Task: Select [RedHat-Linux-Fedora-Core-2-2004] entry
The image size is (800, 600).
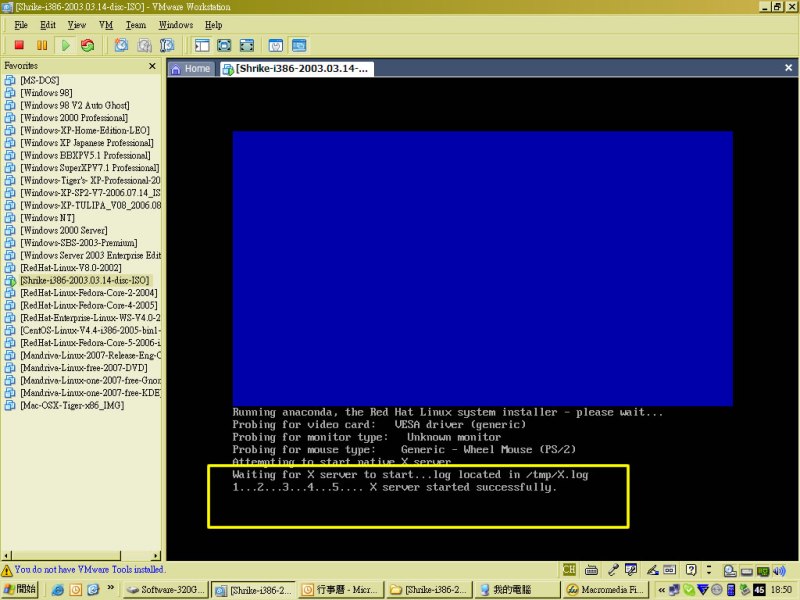Action: [89, 293]
